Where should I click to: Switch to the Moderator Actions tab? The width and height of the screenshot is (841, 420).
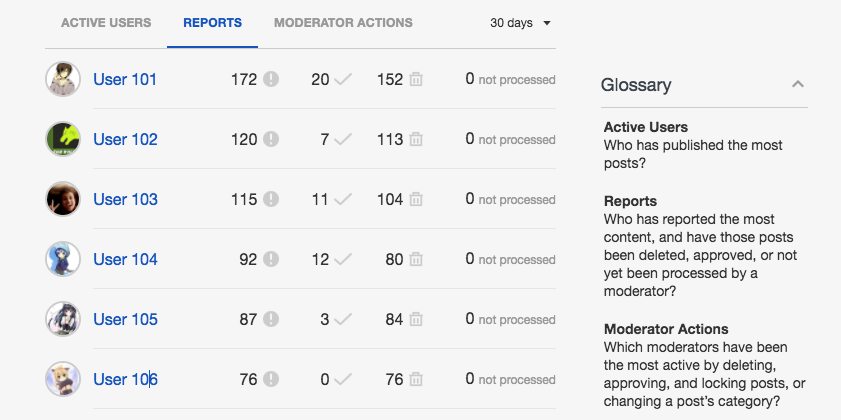click(x=343, y=23)
